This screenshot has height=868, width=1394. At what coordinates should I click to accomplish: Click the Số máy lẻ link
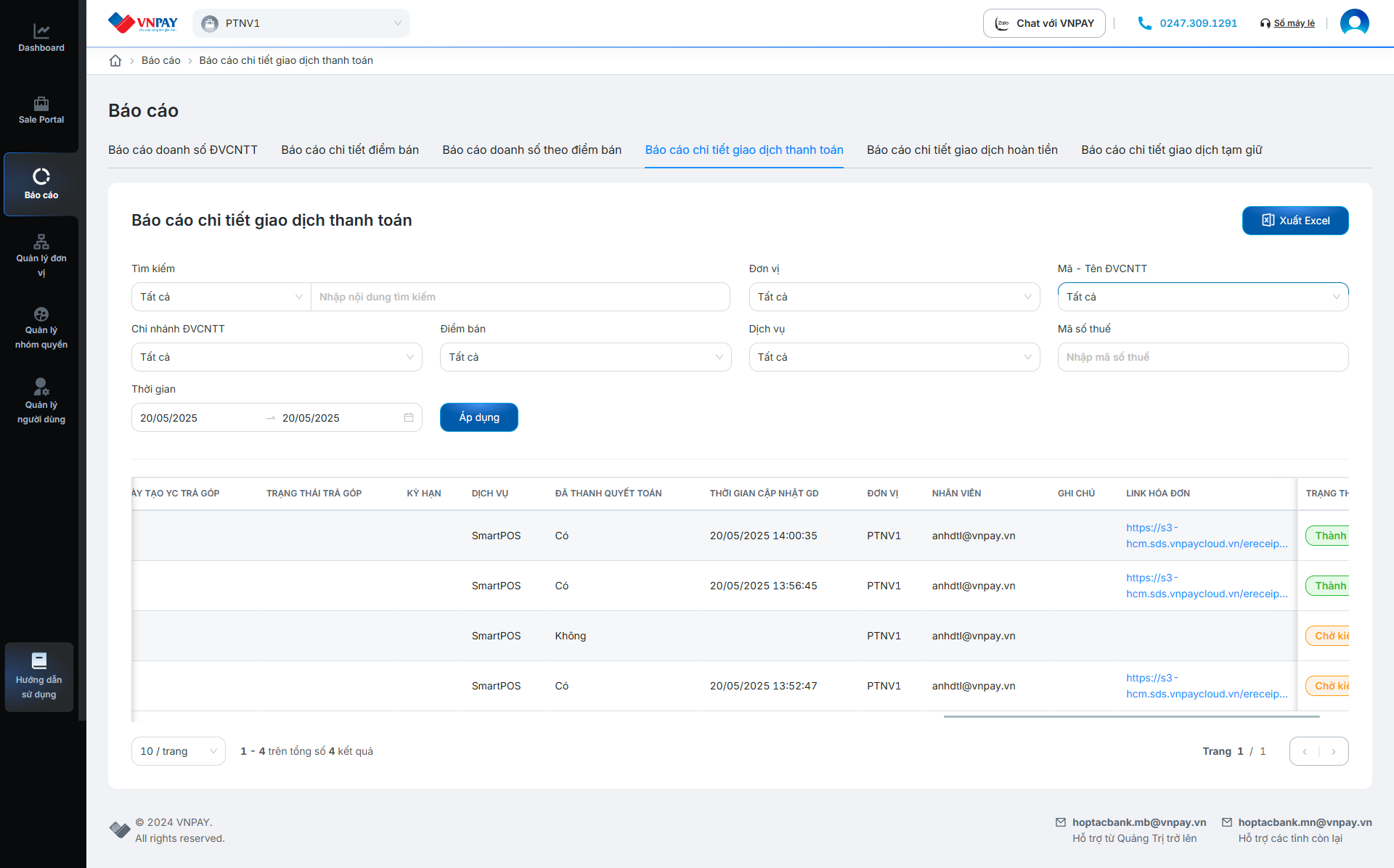(x=1294, y=23)
